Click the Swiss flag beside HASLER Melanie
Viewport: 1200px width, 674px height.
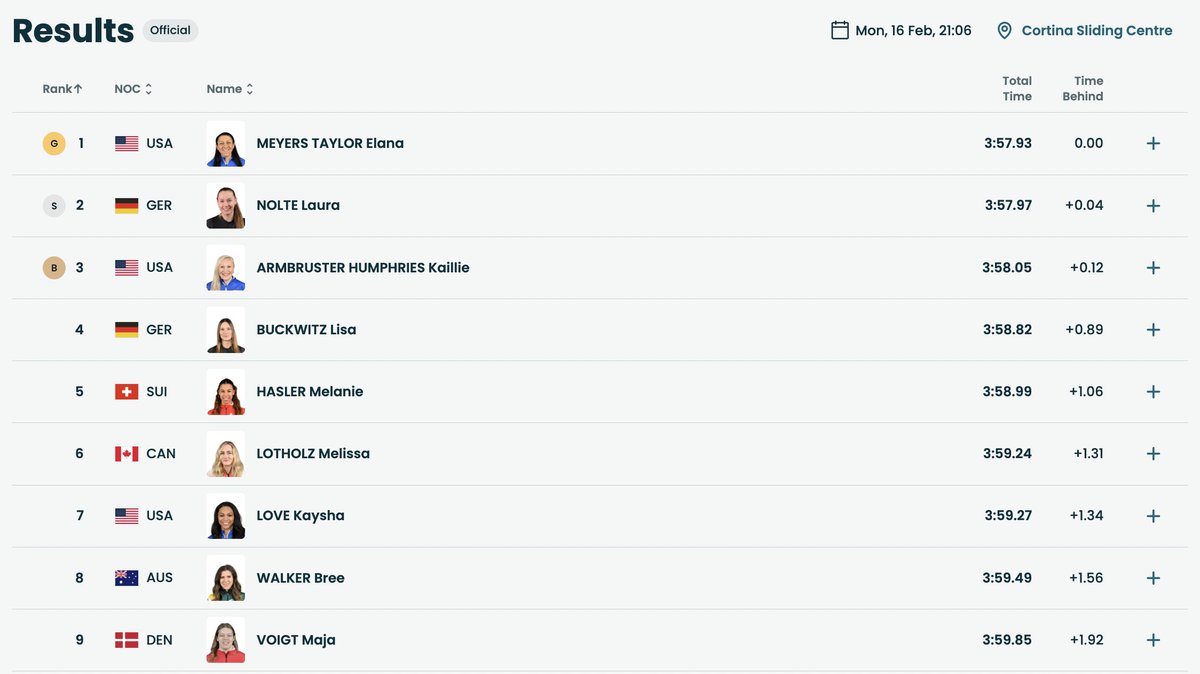tap(127, 392)
